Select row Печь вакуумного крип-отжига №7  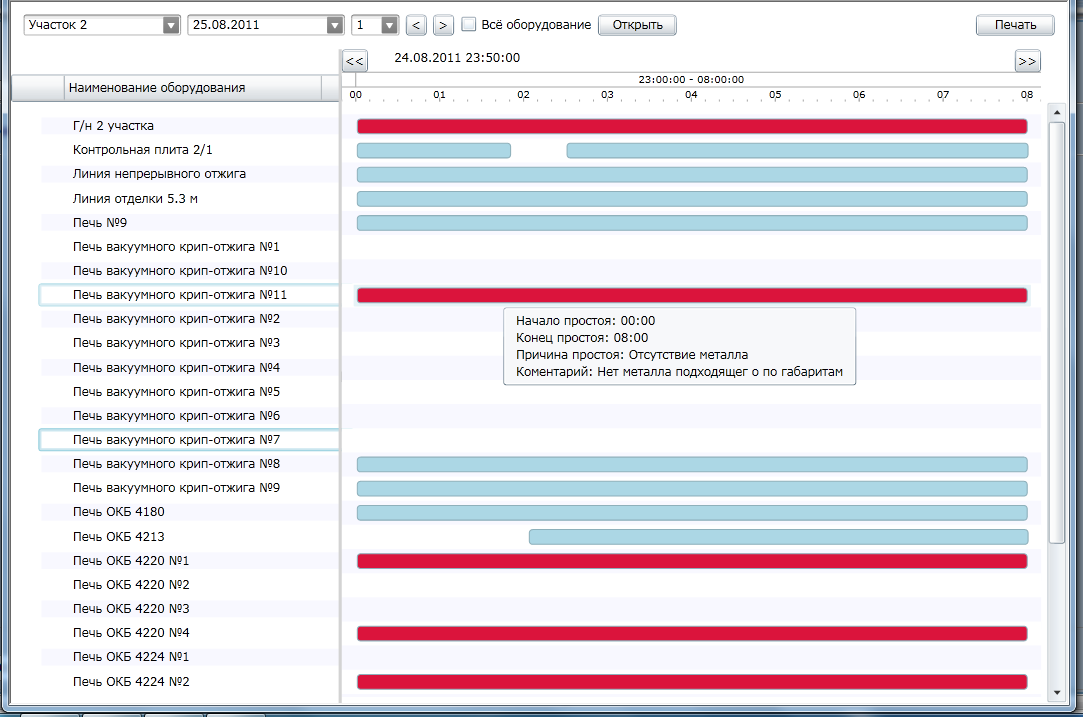click(176, 440)
